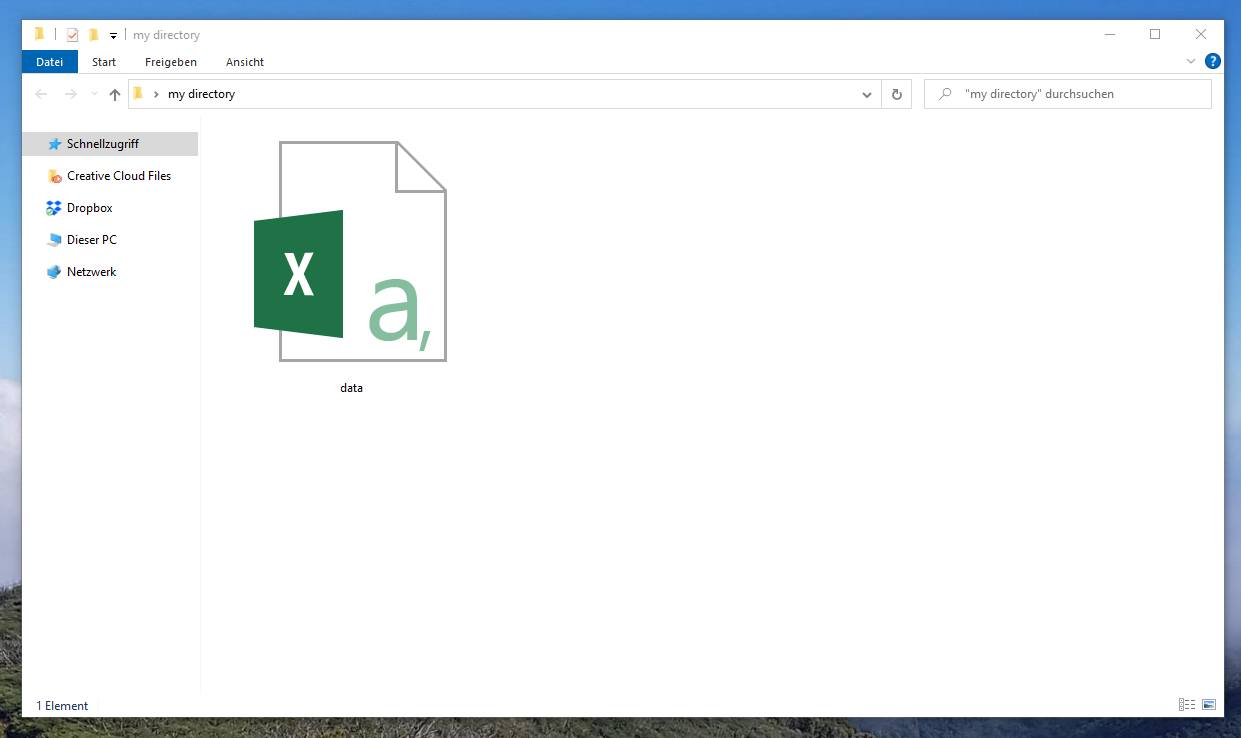Click the title bar folder icon
Screen dimensions: 1241x738
pos(40,34)
